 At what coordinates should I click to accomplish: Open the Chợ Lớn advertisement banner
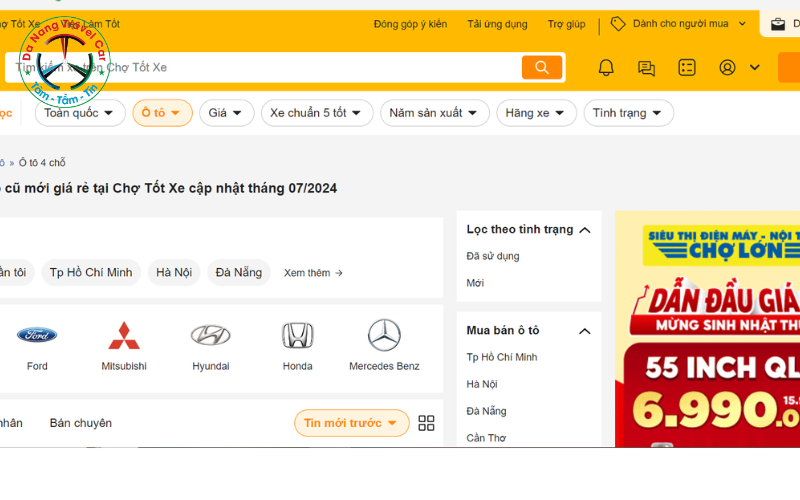click(707, 329)
